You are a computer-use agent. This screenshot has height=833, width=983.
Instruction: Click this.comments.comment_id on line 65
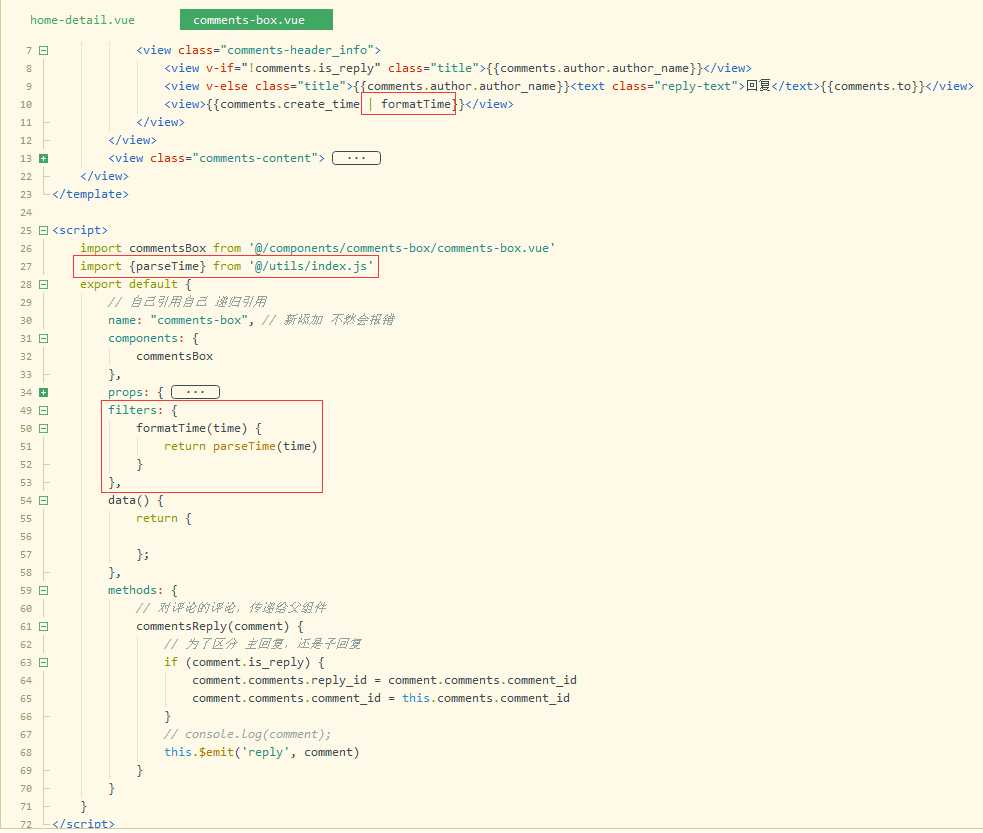click(x=486, y=698)
